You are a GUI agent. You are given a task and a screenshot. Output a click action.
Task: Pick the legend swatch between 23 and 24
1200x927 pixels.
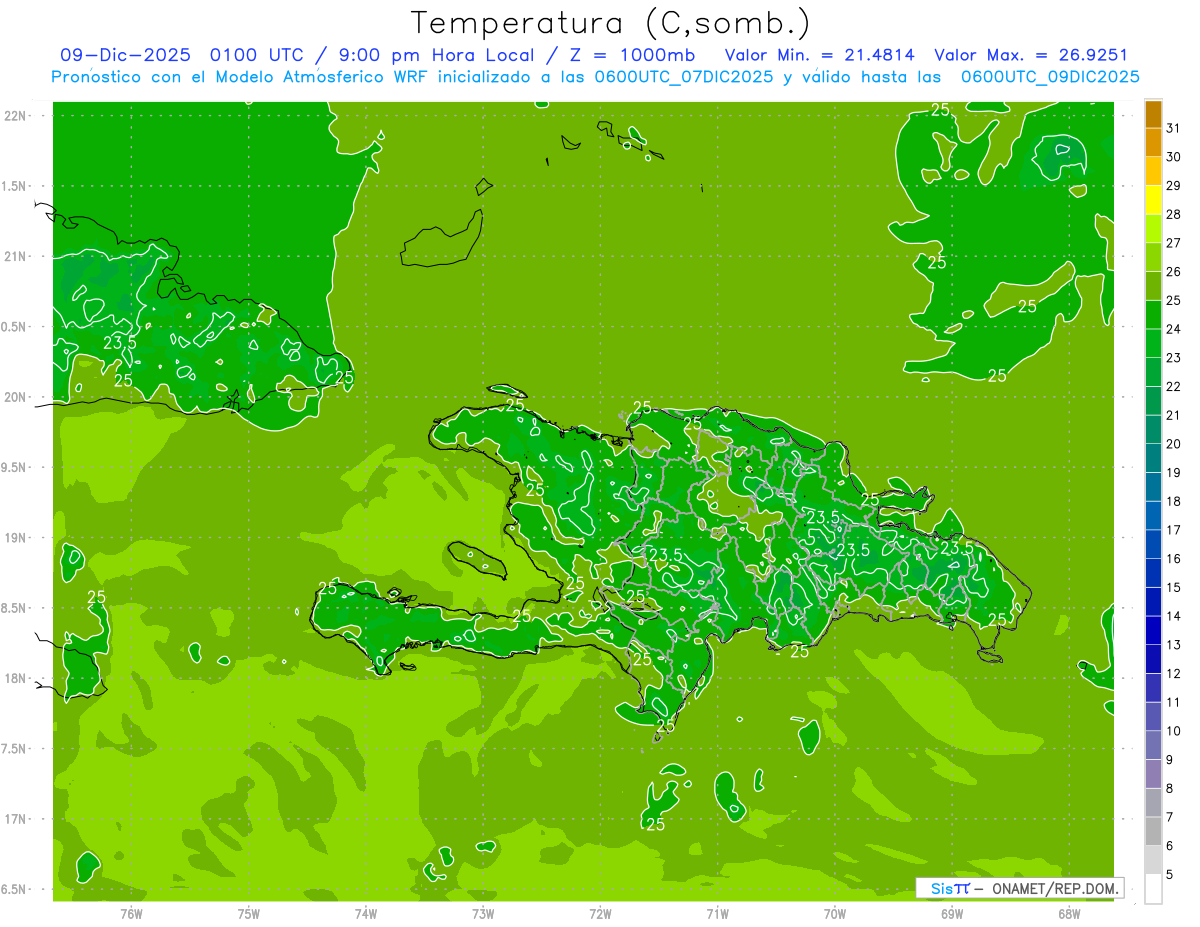(1153, 343)
